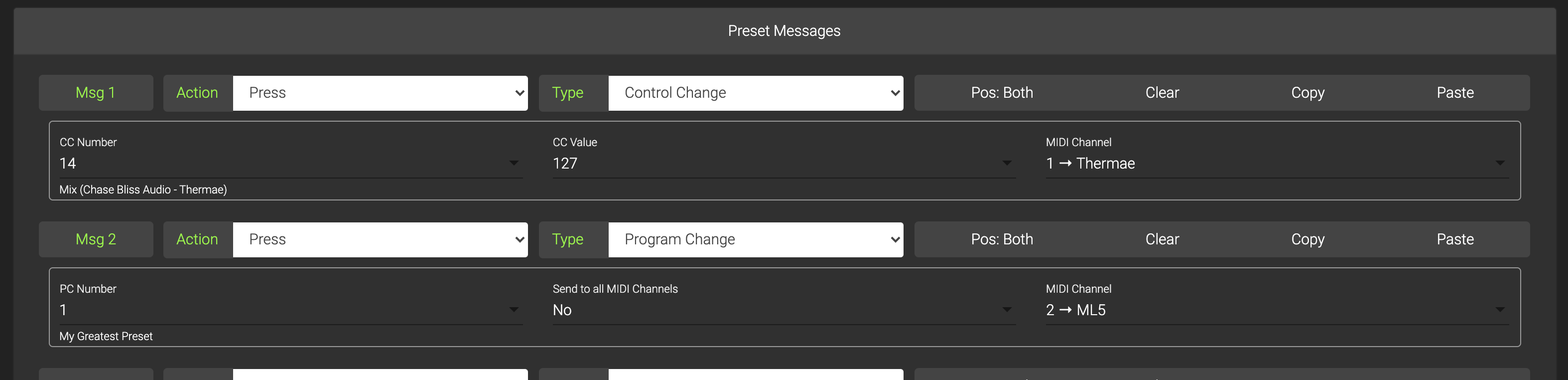Paste into message 2

click(1455, 239)
